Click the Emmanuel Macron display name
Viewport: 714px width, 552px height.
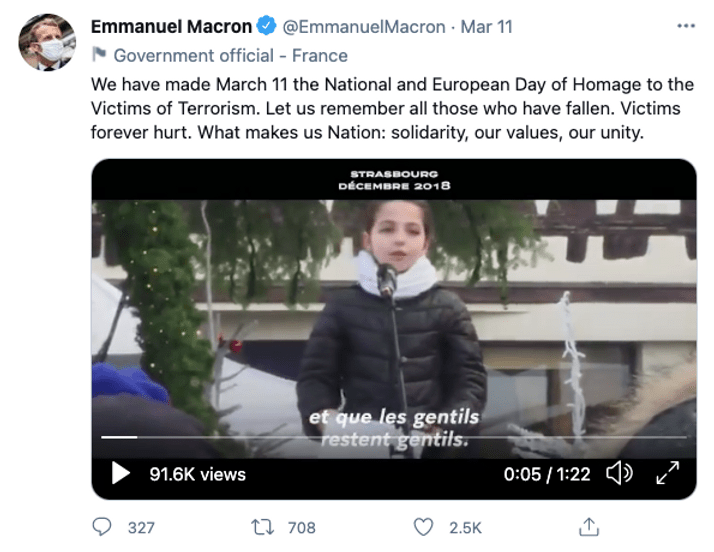[x=171, y=27]
